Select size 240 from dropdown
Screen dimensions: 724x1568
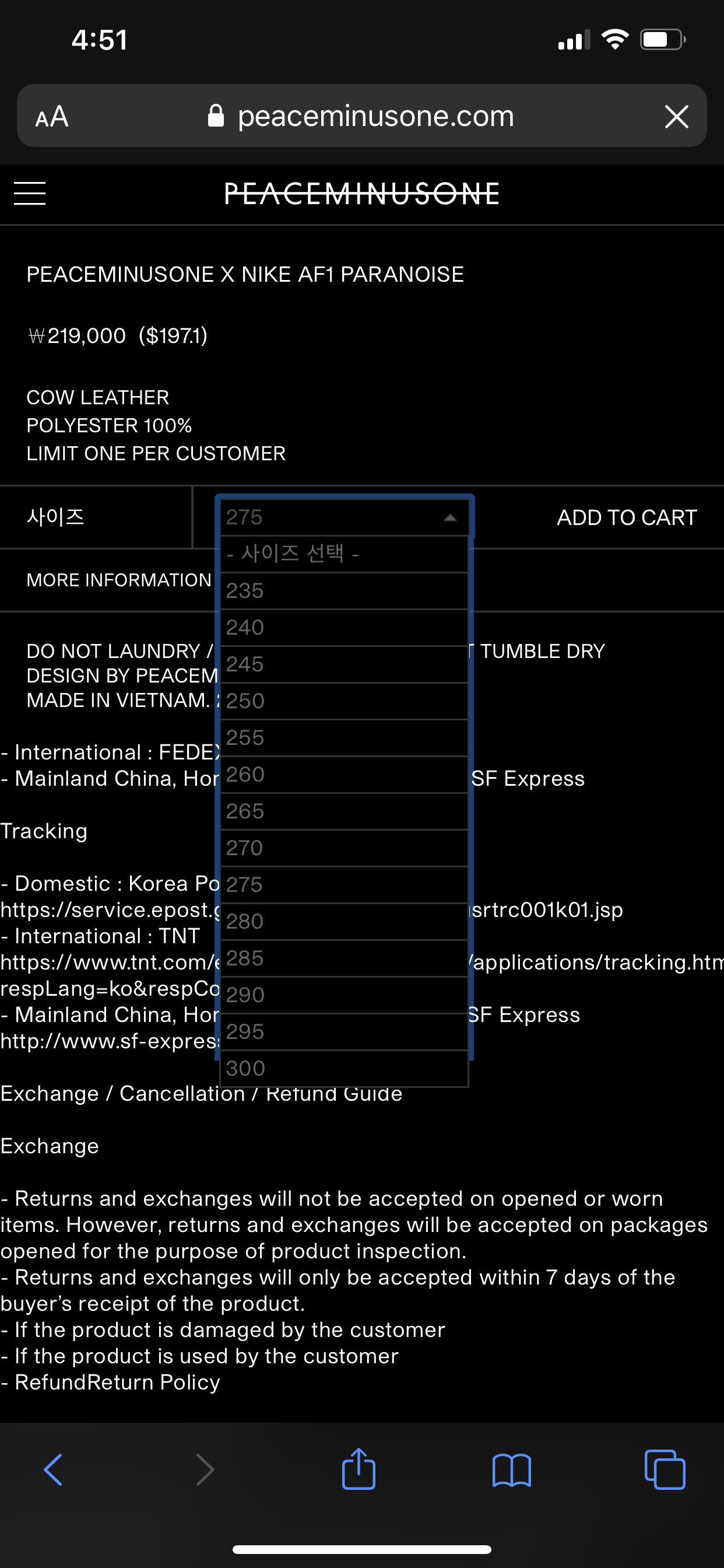345,627
